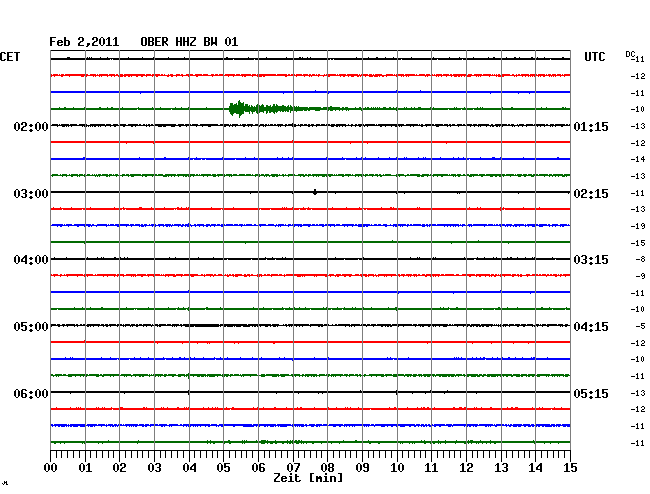Click the DC value -15

(x=638, y=243)
